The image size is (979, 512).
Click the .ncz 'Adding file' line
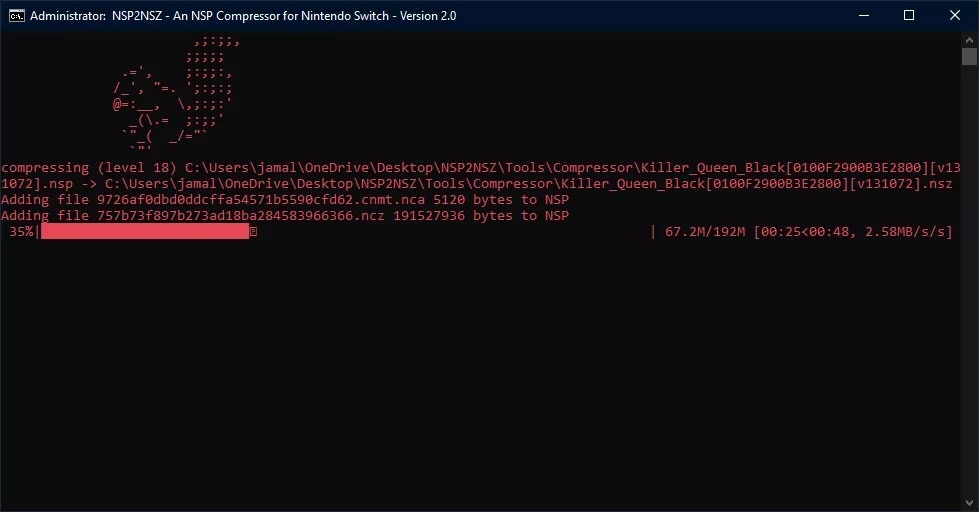click(x=285, y=216)
